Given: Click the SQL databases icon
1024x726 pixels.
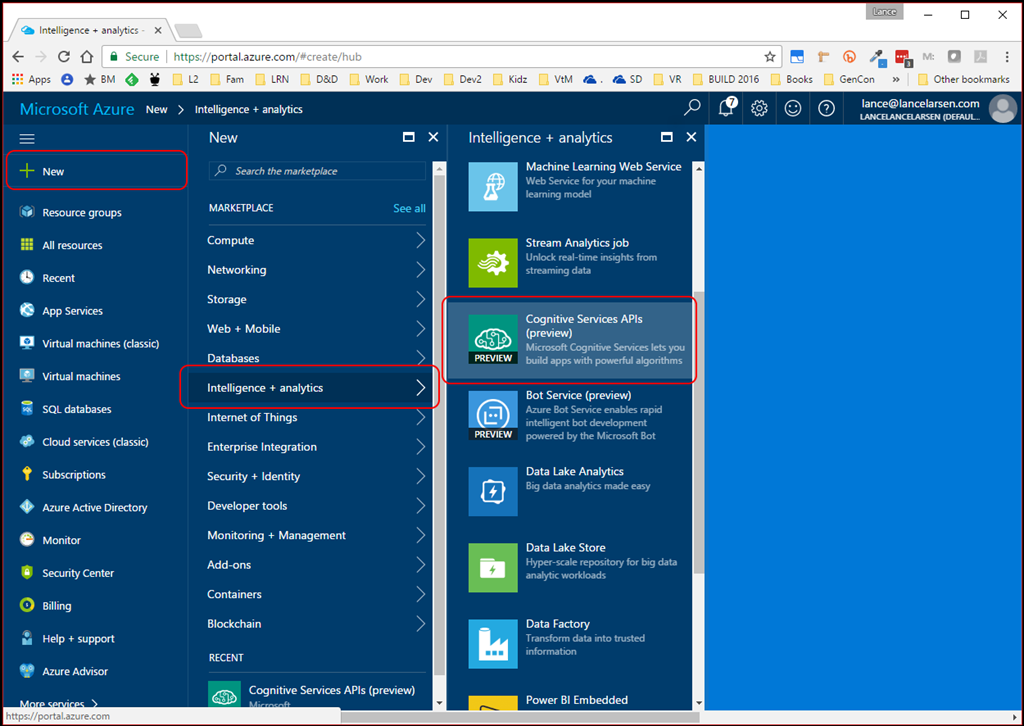Looking at the screenshot, I should coord(27,409).
